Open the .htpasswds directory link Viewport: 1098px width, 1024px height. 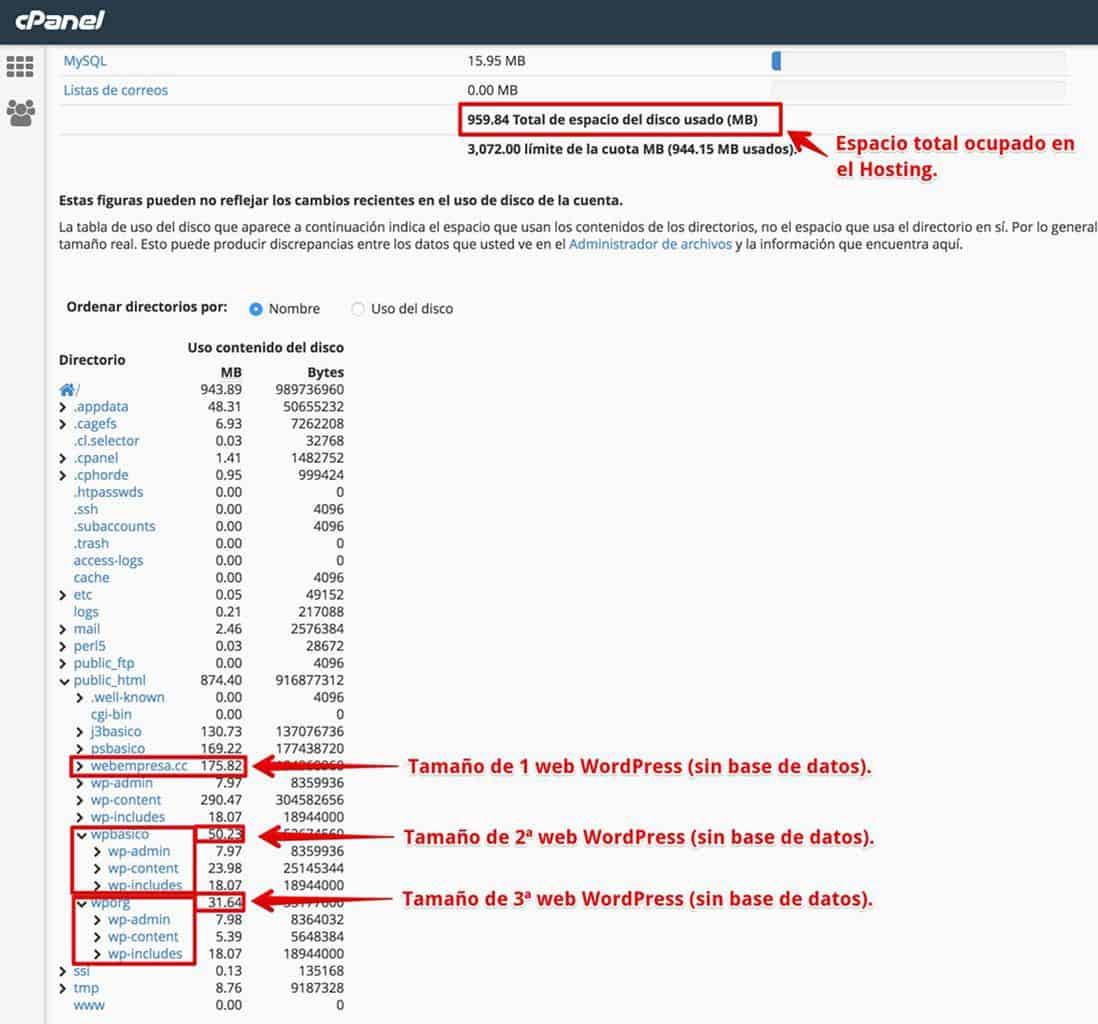(x=108, y=492)
